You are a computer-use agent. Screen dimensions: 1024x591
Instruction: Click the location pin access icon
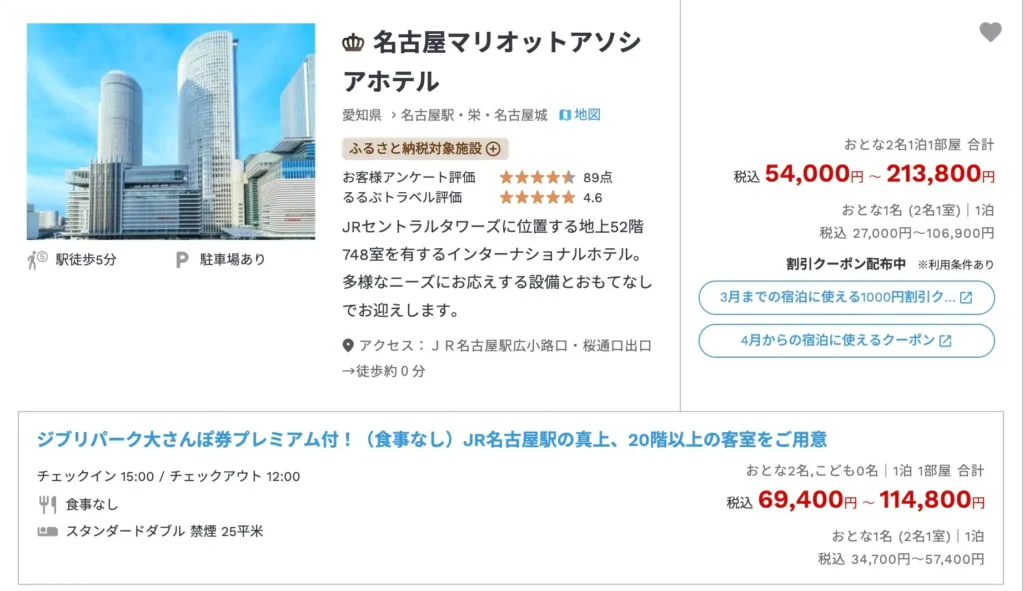click(348, 346)
